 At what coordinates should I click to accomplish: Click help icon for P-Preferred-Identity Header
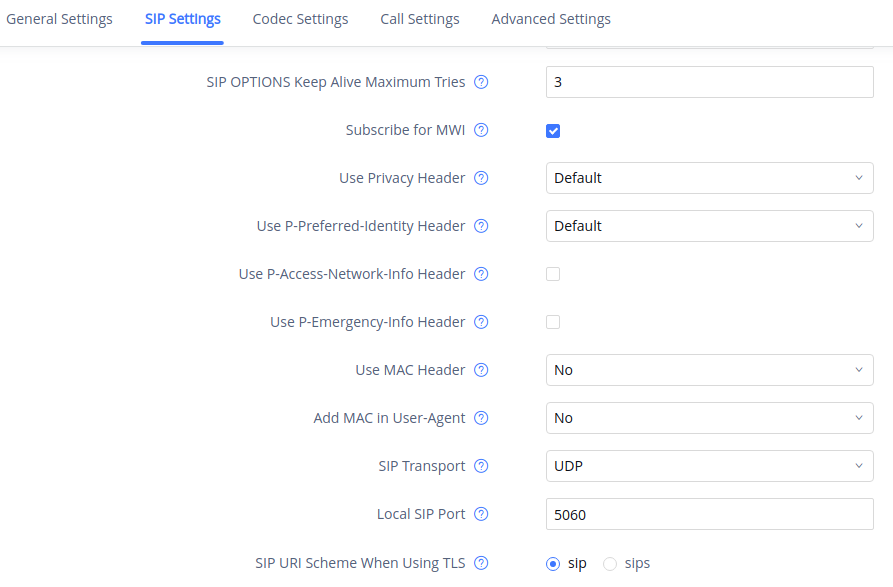click(x=481, y=226)
